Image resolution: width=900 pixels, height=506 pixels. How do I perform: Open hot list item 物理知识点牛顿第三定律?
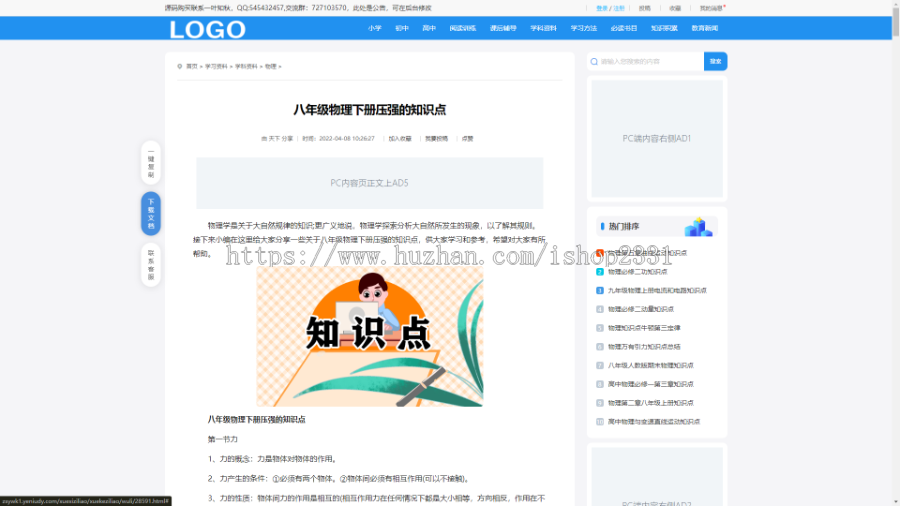tap(644, 328)
